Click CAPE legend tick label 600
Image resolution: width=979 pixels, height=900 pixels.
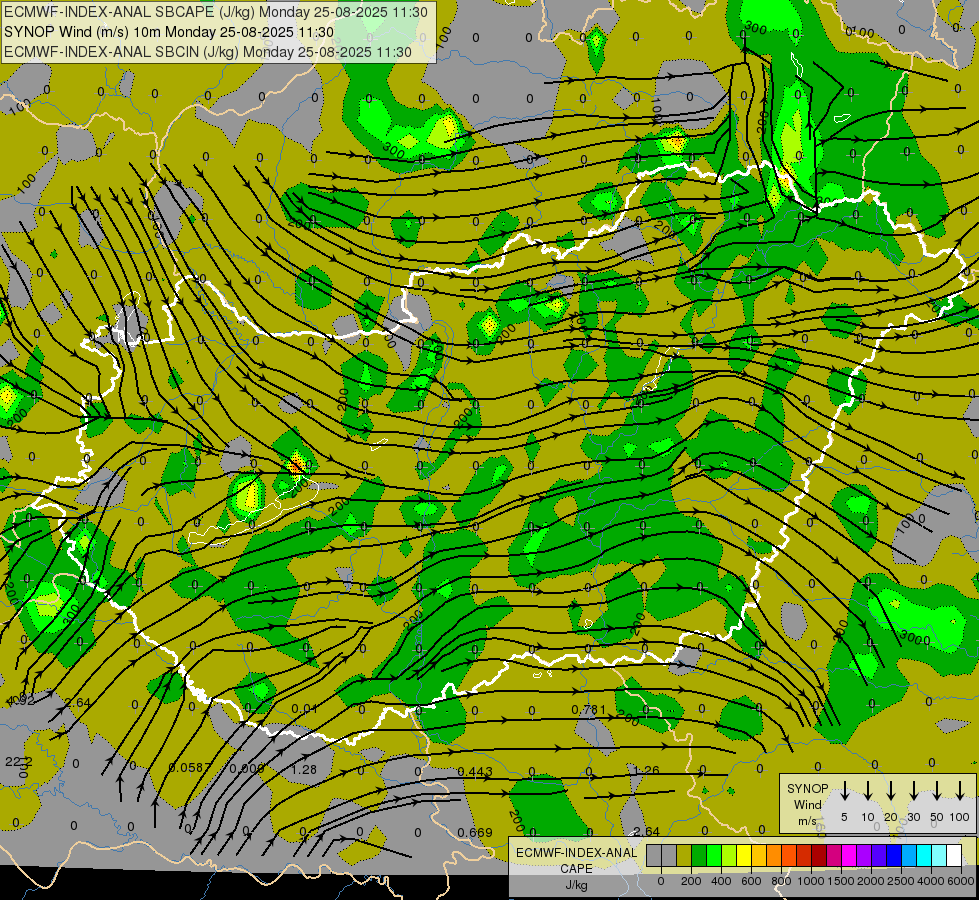point(751,881)
